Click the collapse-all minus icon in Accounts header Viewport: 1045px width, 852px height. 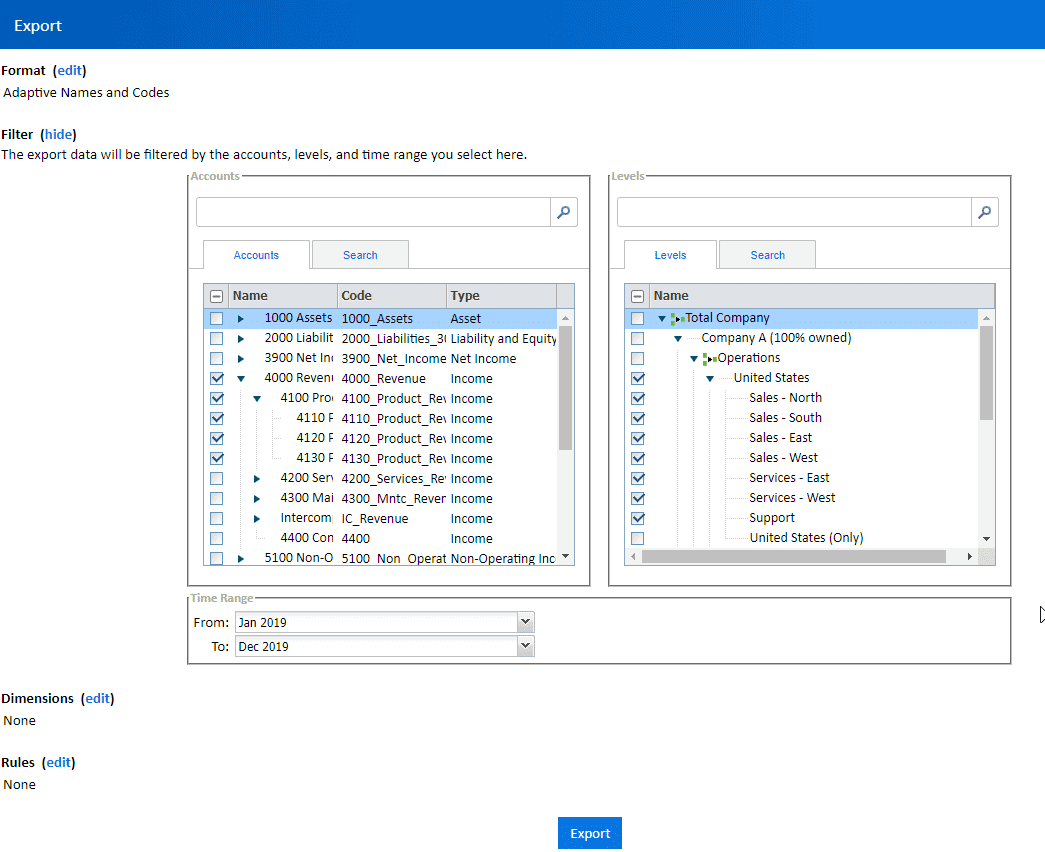(216, 295)
